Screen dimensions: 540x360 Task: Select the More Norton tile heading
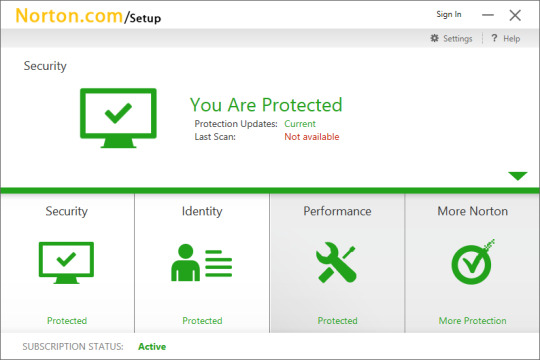pos(472,211)
